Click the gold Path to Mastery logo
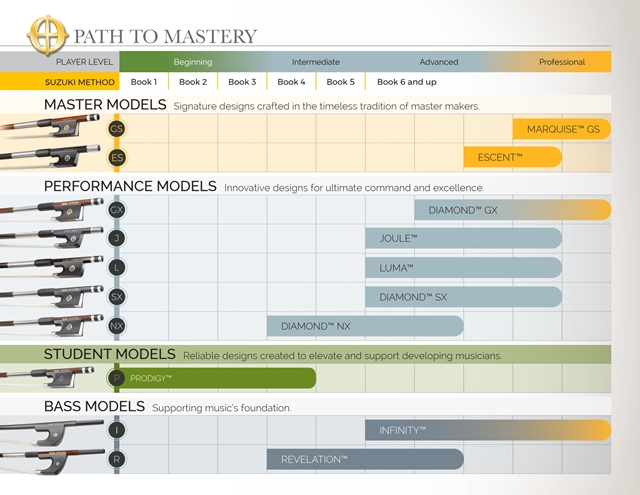Image resolution: width=640 pixels, height=495 pixels. click(x=48, y=35)
